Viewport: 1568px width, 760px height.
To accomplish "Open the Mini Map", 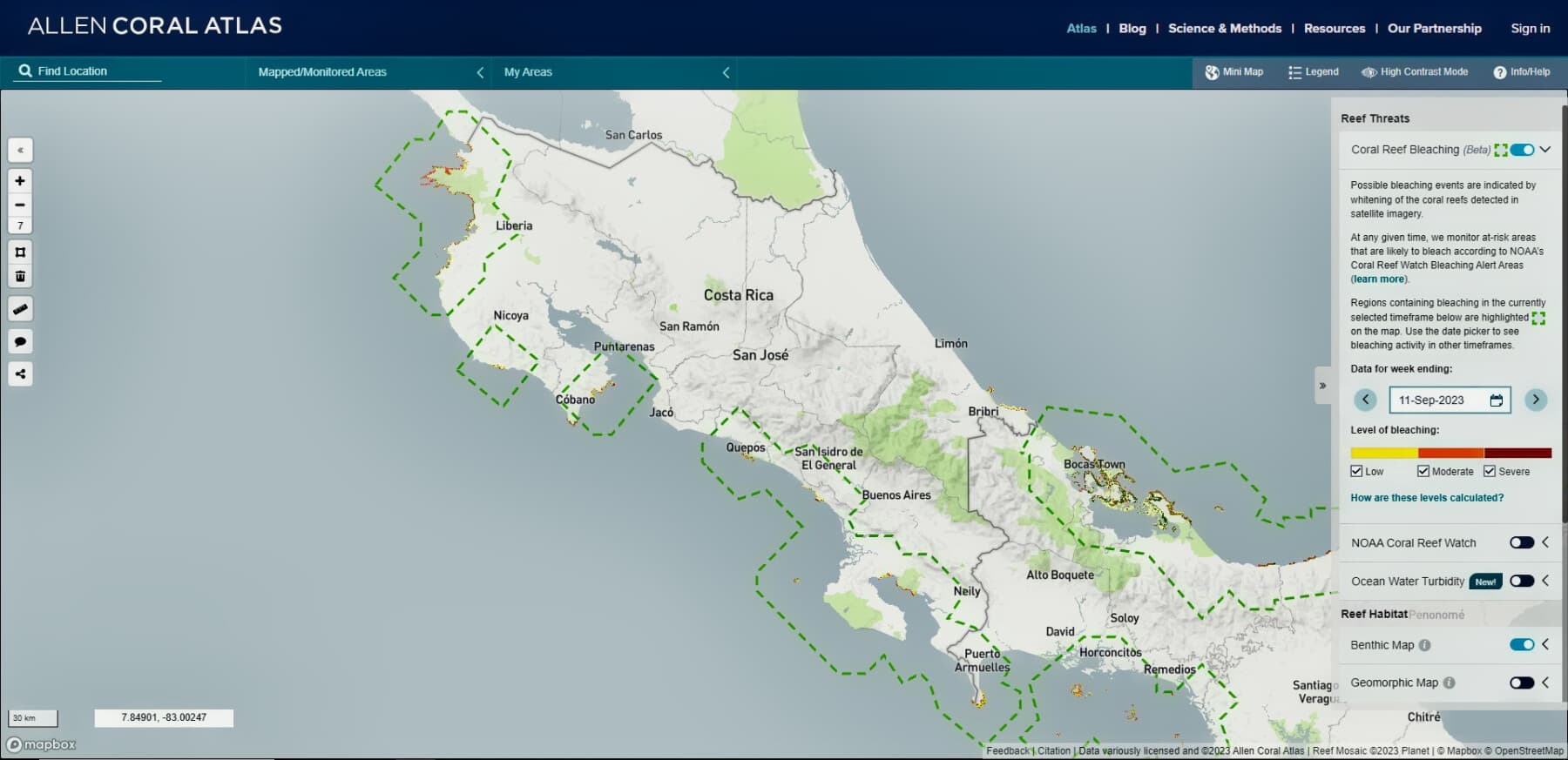I will pos(1233,72).
